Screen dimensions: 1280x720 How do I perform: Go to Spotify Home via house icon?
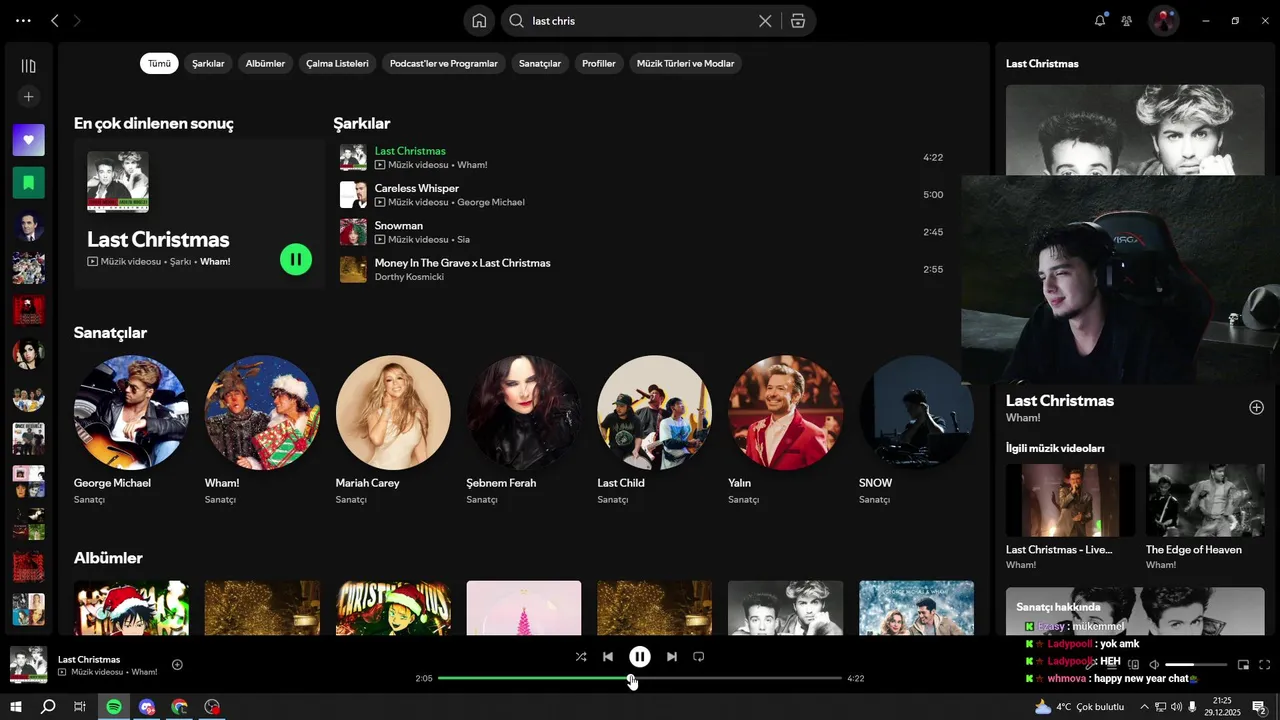(x=479, y=20)
